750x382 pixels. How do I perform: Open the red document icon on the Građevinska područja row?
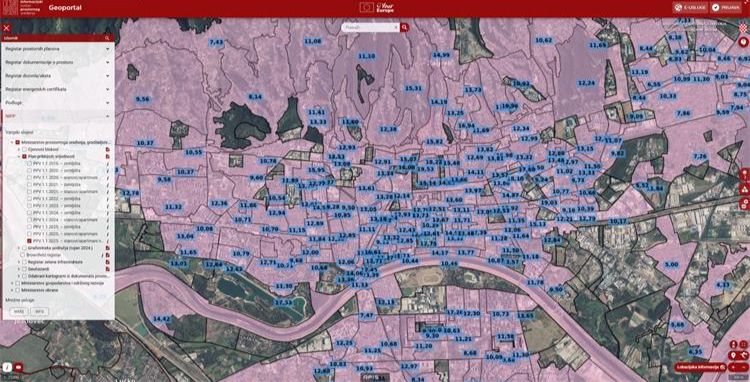pos(107,248)
